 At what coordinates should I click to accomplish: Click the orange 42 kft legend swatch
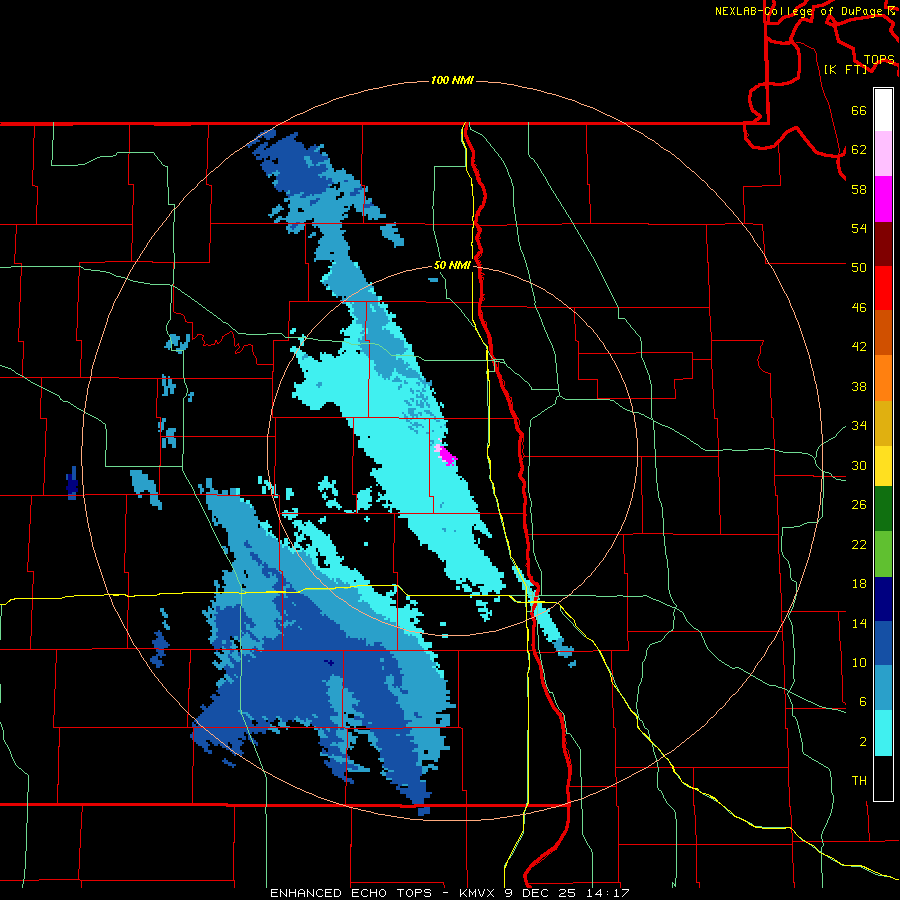(883, 378)
